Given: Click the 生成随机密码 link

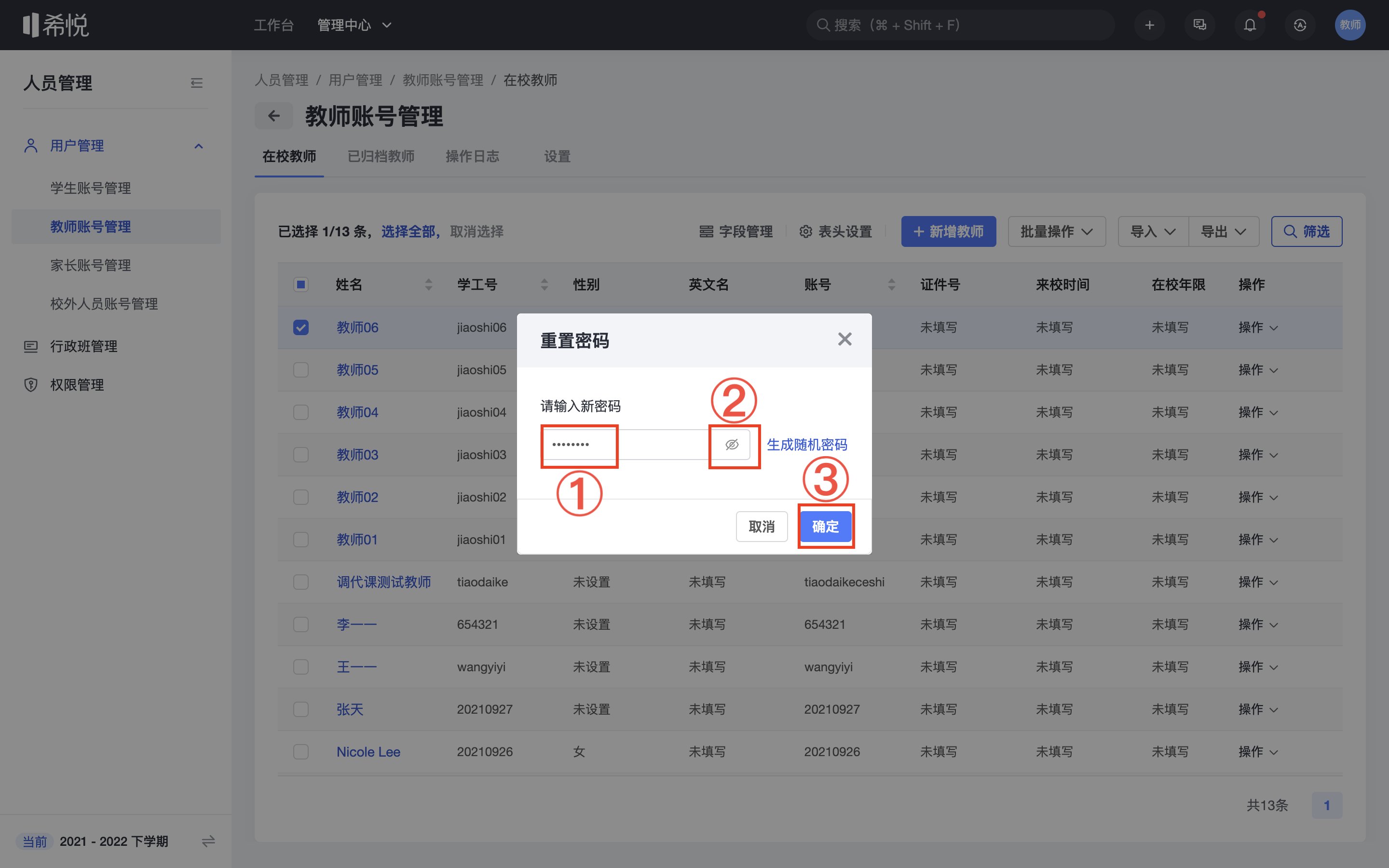Looking at the screenshot, I should (806, 444).
